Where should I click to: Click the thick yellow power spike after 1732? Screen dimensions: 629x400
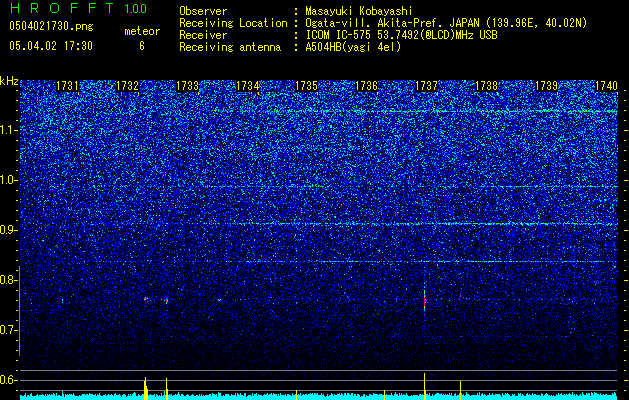point(146,388)
